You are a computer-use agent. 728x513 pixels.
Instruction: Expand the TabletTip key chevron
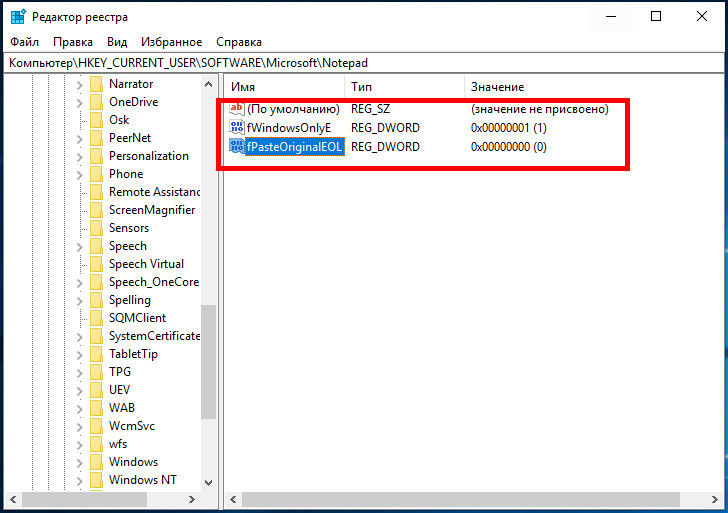pos(79,355)
